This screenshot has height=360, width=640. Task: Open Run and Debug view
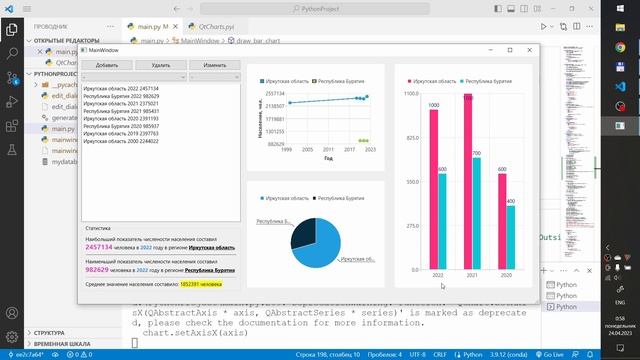(12, 102)
